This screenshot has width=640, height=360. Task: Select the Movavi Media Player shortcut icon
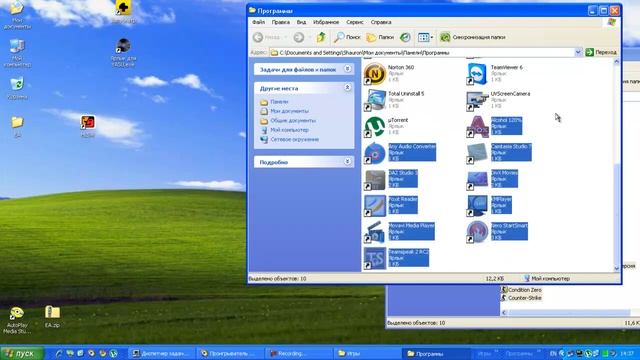tap(375, 232)
